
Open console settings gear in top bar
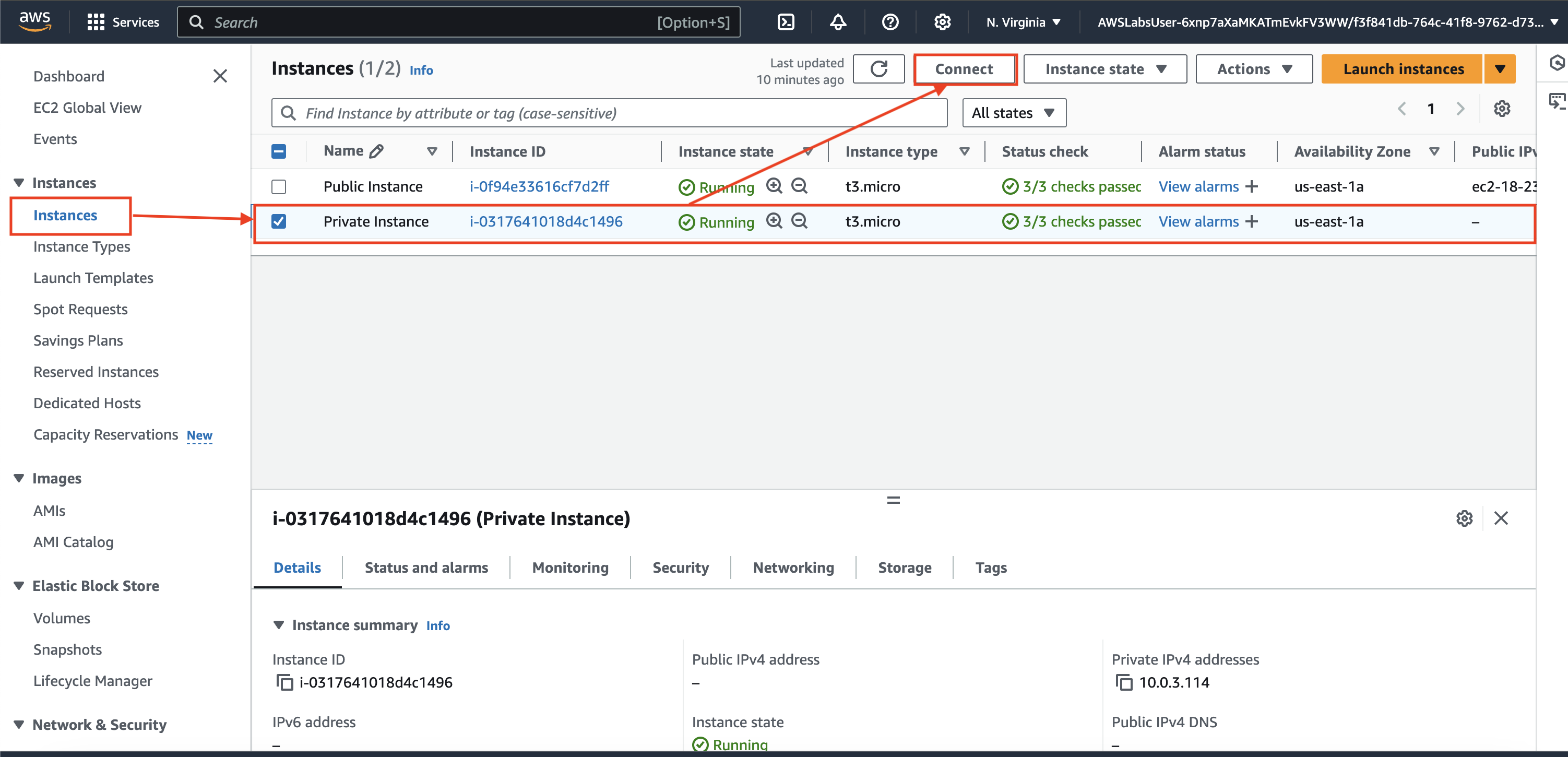coord(942,22)
